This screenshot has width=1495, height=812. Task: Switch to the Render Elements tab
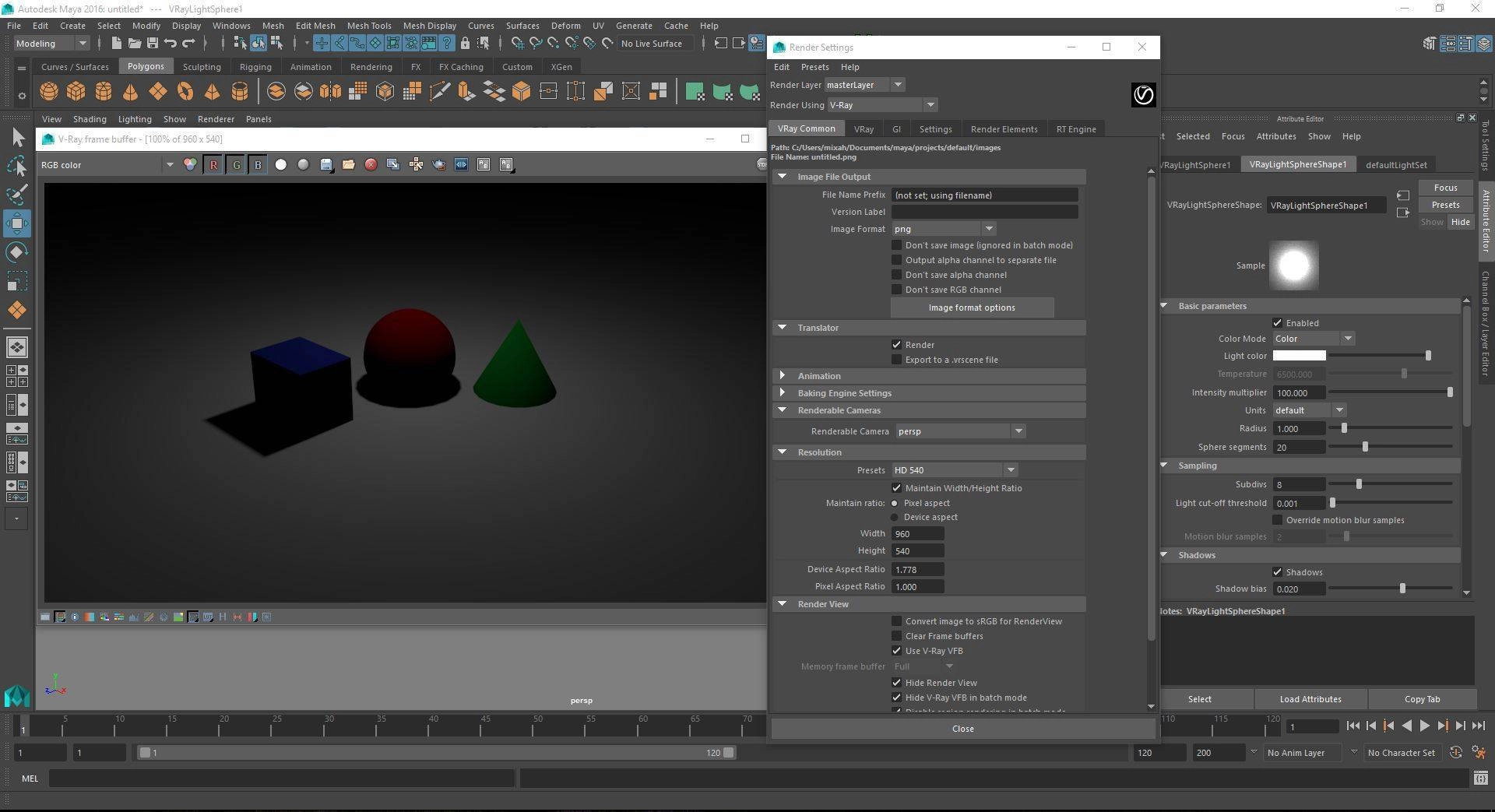(1004, 129)
